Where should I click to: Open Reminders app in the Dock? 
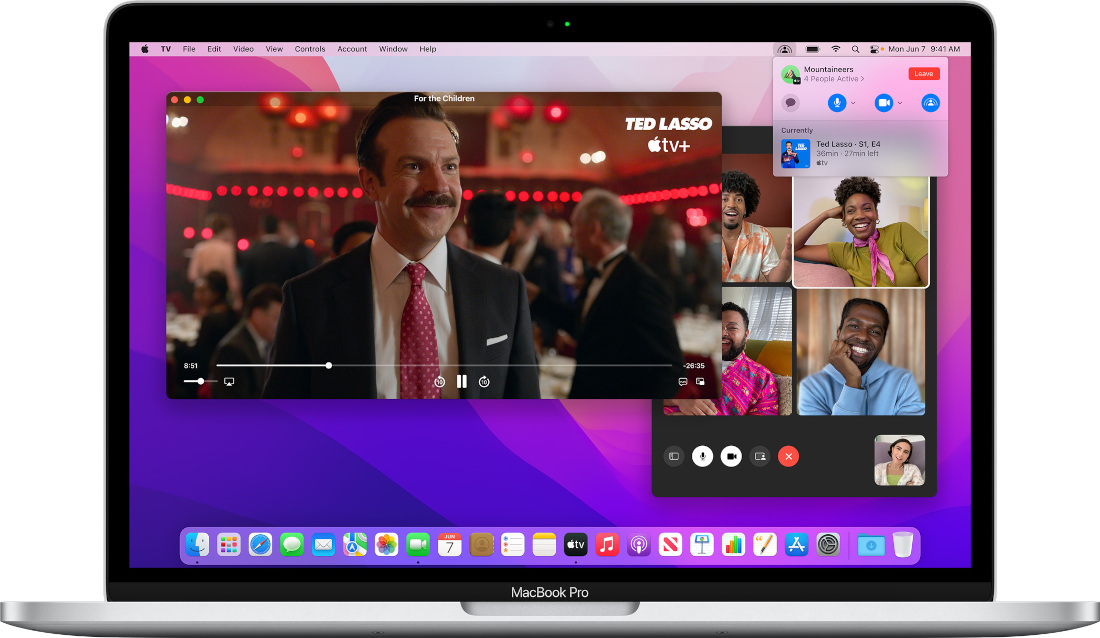click(x=513, y=545)
